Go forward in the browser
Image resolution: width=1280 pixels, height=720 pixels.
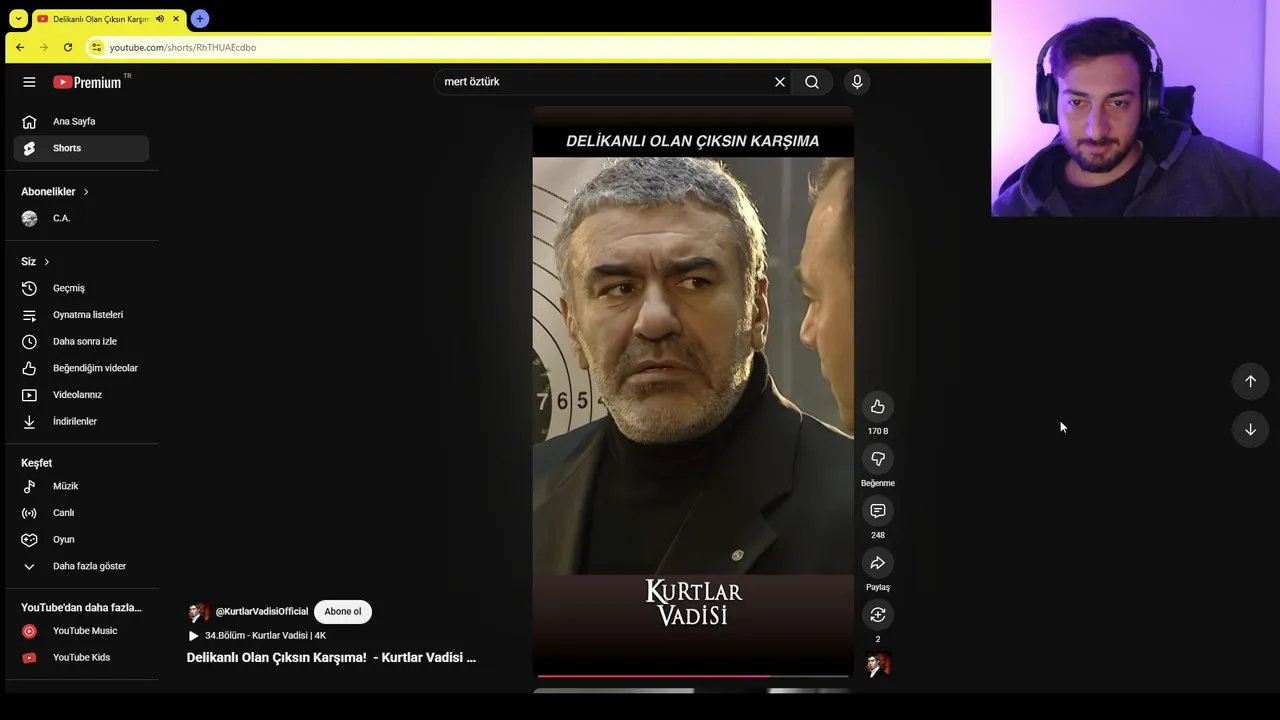coord(44,47)
